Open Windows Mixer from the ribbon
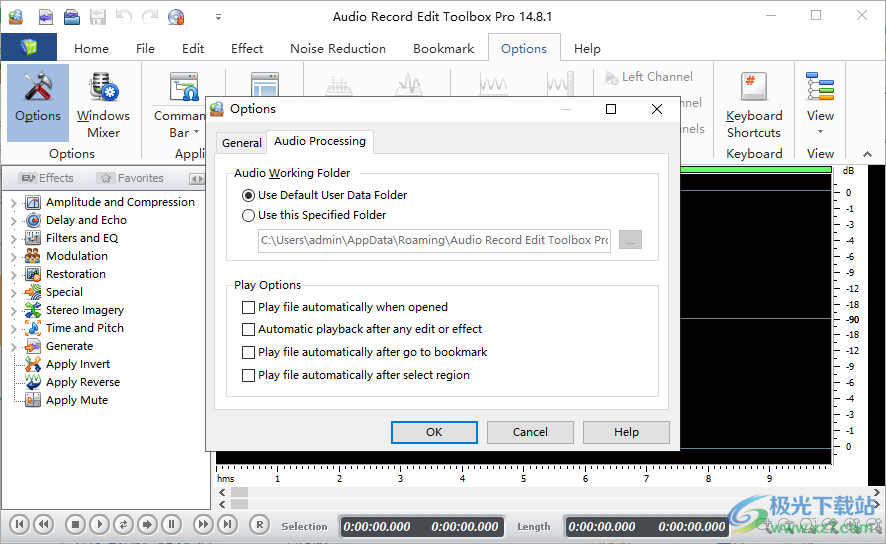Image resolution: width=886 pixels, height=544 pixels. tap(103, 105)
